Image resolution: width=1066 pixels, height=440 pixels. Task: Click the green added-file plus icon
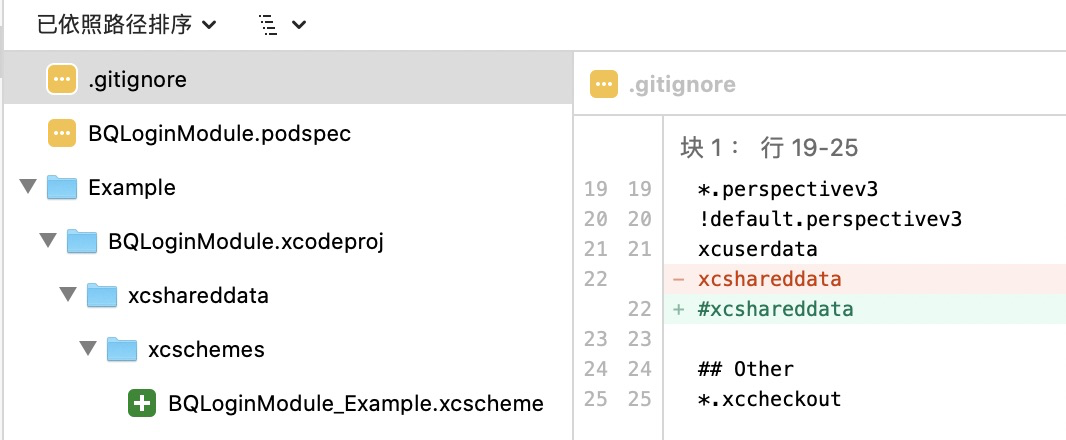(141, 403)
